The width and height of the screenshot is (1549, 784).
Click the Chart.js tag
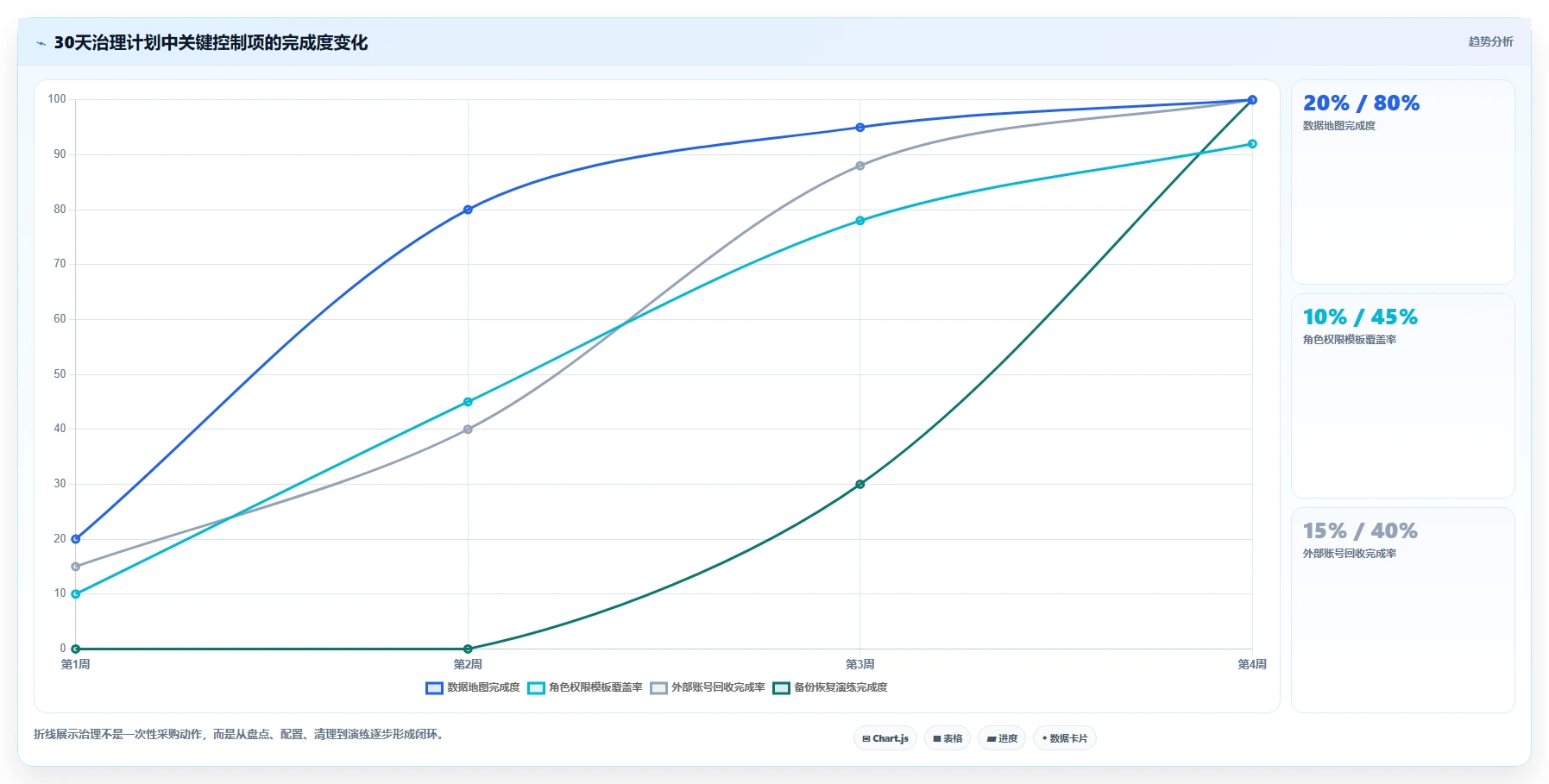885,738
